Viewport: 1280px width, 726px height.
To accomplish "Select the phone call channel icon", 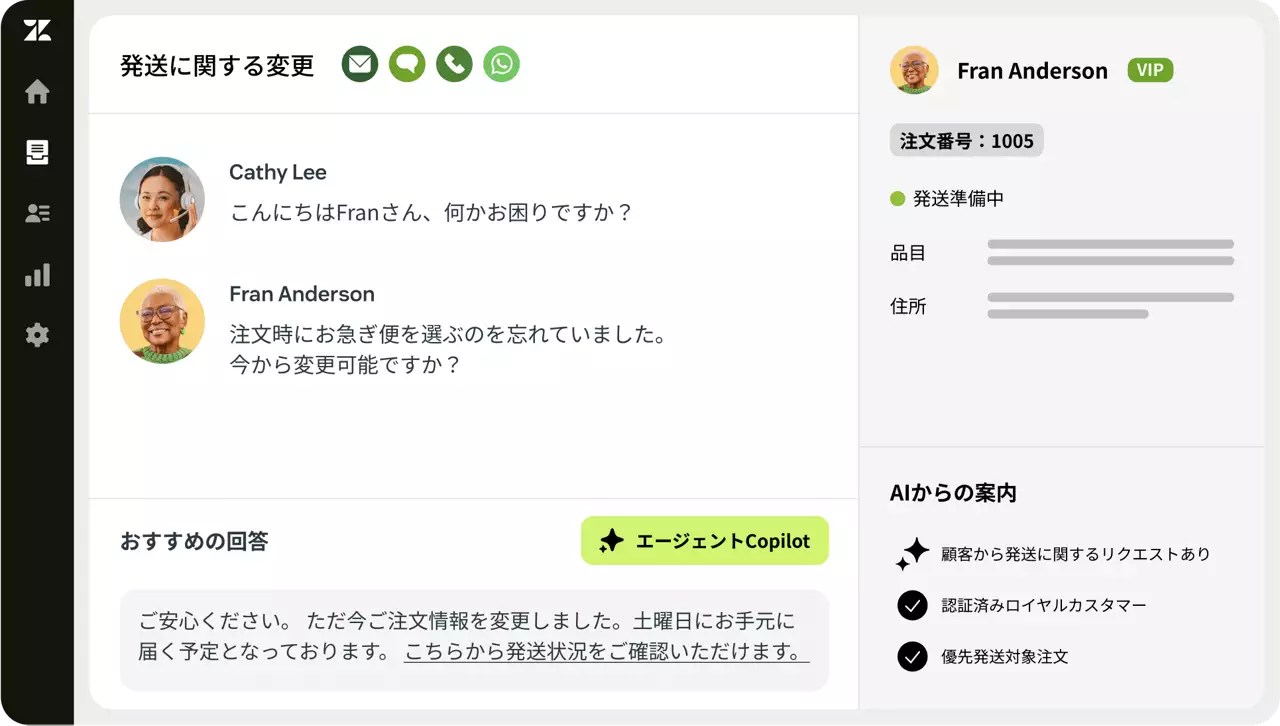I will coord(454,65).
